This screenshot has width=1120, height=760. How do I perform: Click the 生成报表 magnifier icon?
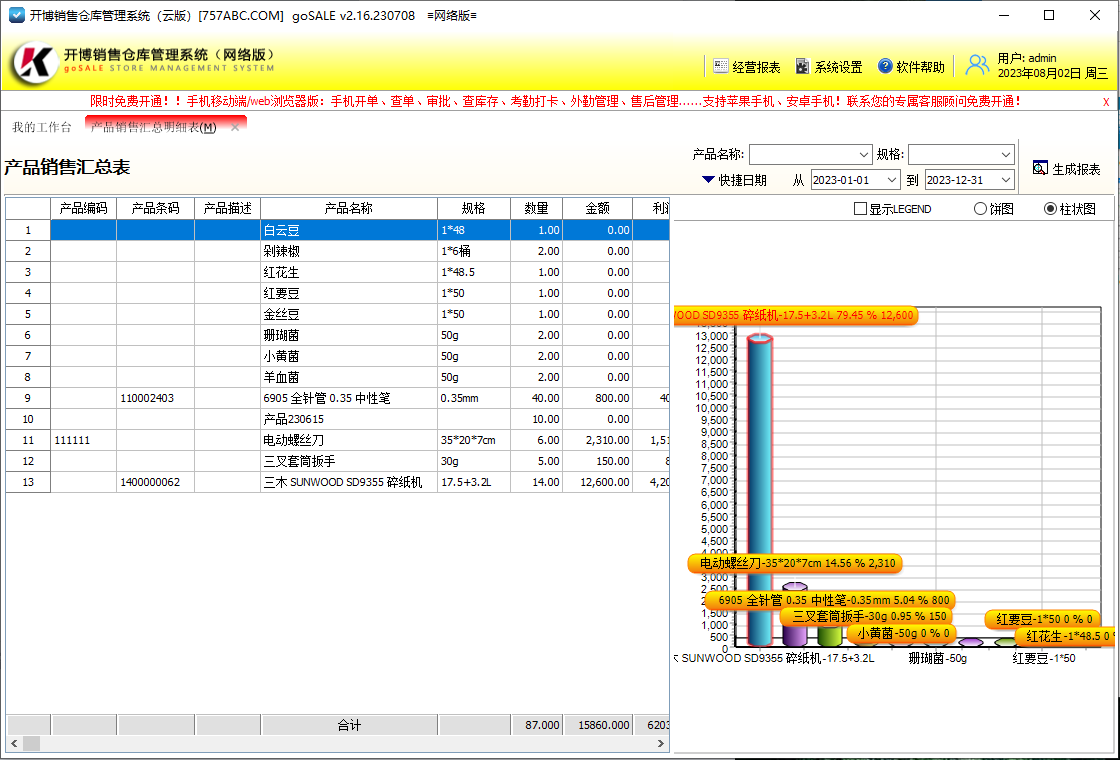click(x=1040, y=168)
